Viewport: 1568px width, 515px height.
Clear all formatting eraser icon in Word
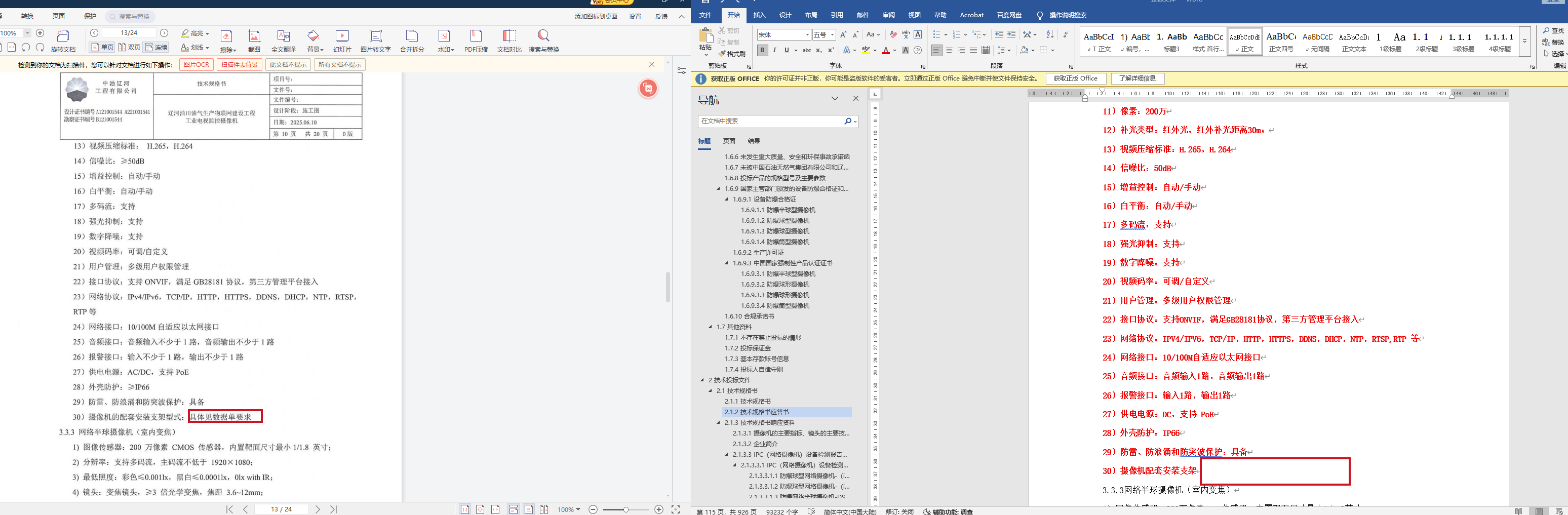click(x=893, y=35)
